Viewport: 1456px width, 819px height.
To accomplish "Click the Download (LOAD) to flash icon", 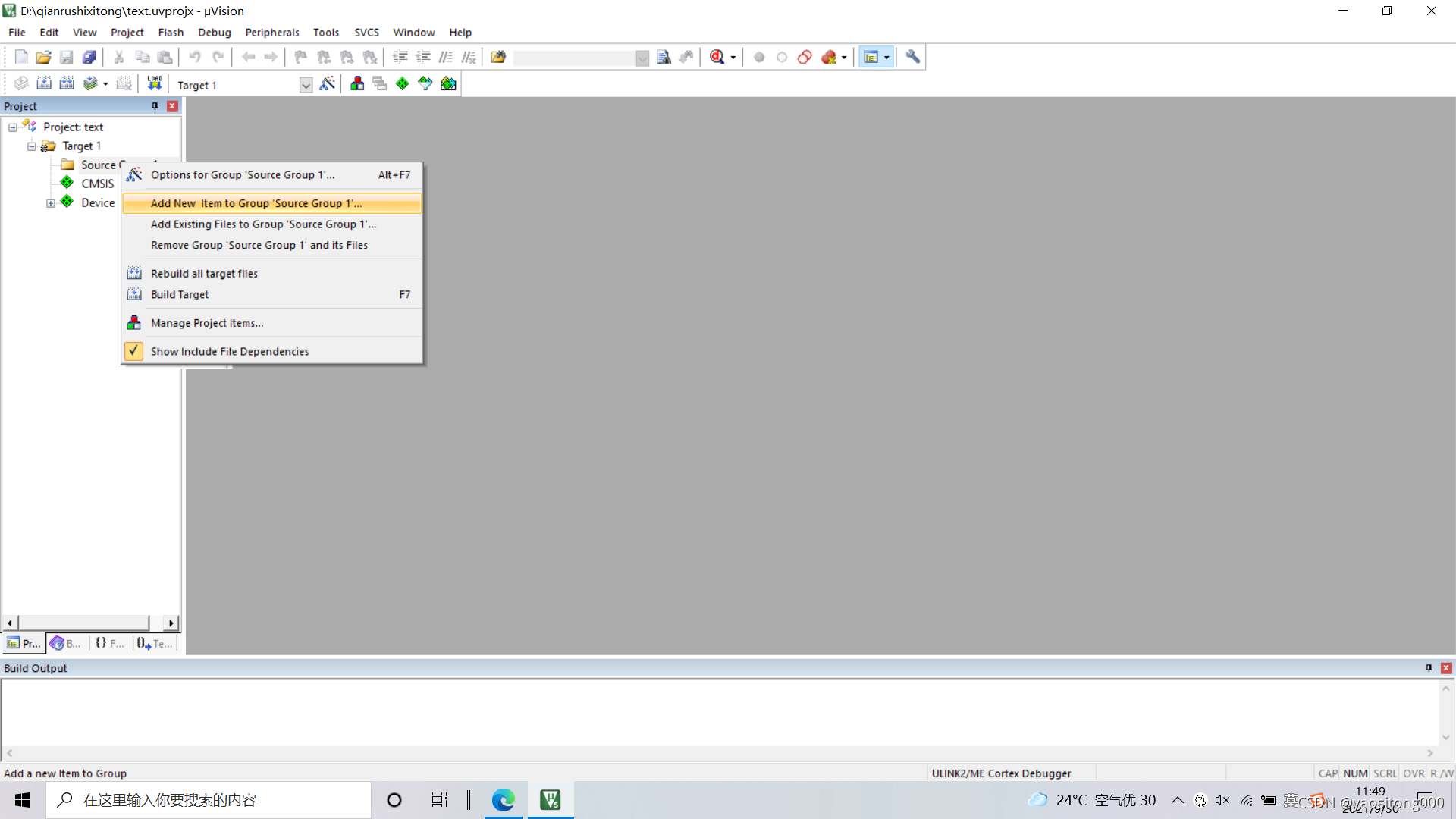I will (155, 83).
